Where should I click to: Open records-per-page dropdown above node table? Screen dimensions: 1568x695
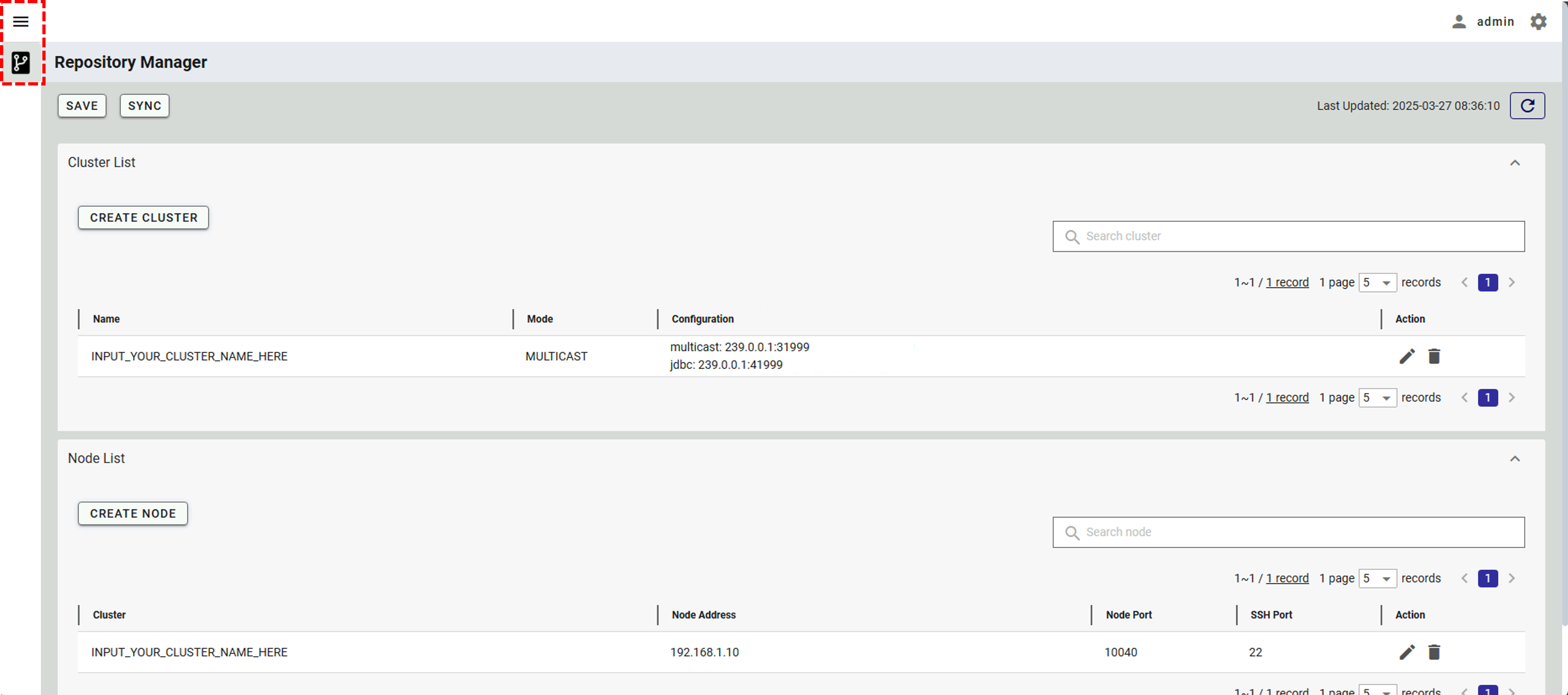pyautogui.click(x=1377, y=579)
